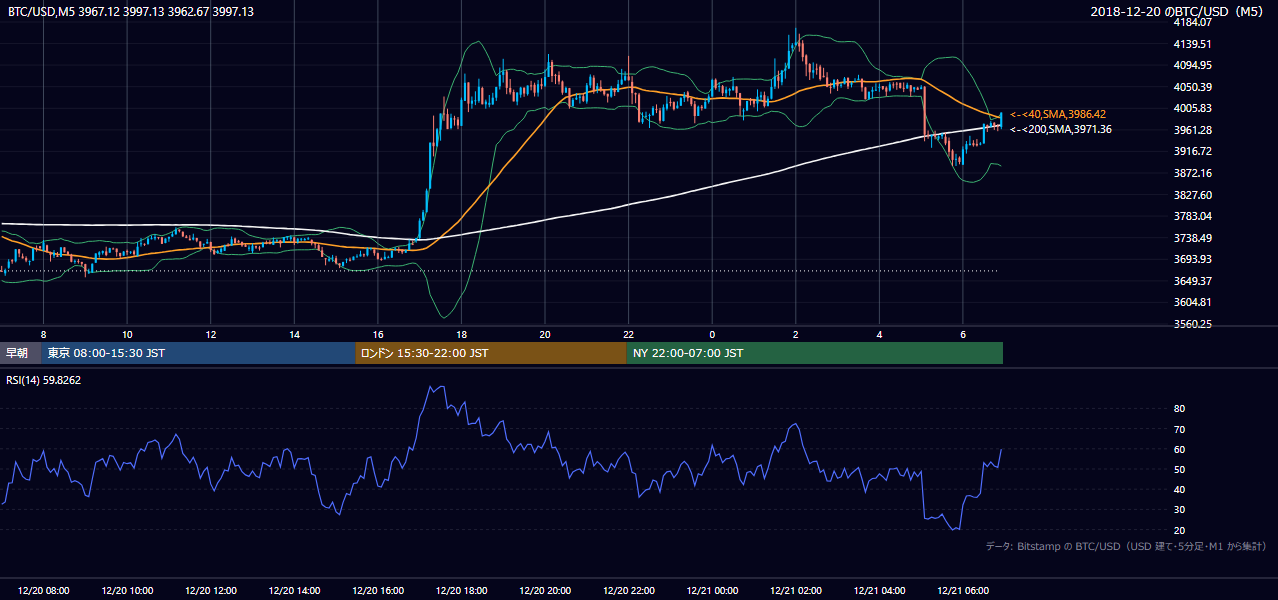Click the RSI(14) 59.8262 indicator label
This screenshot has height=600, width=1278.
click(x=44, y=380)
